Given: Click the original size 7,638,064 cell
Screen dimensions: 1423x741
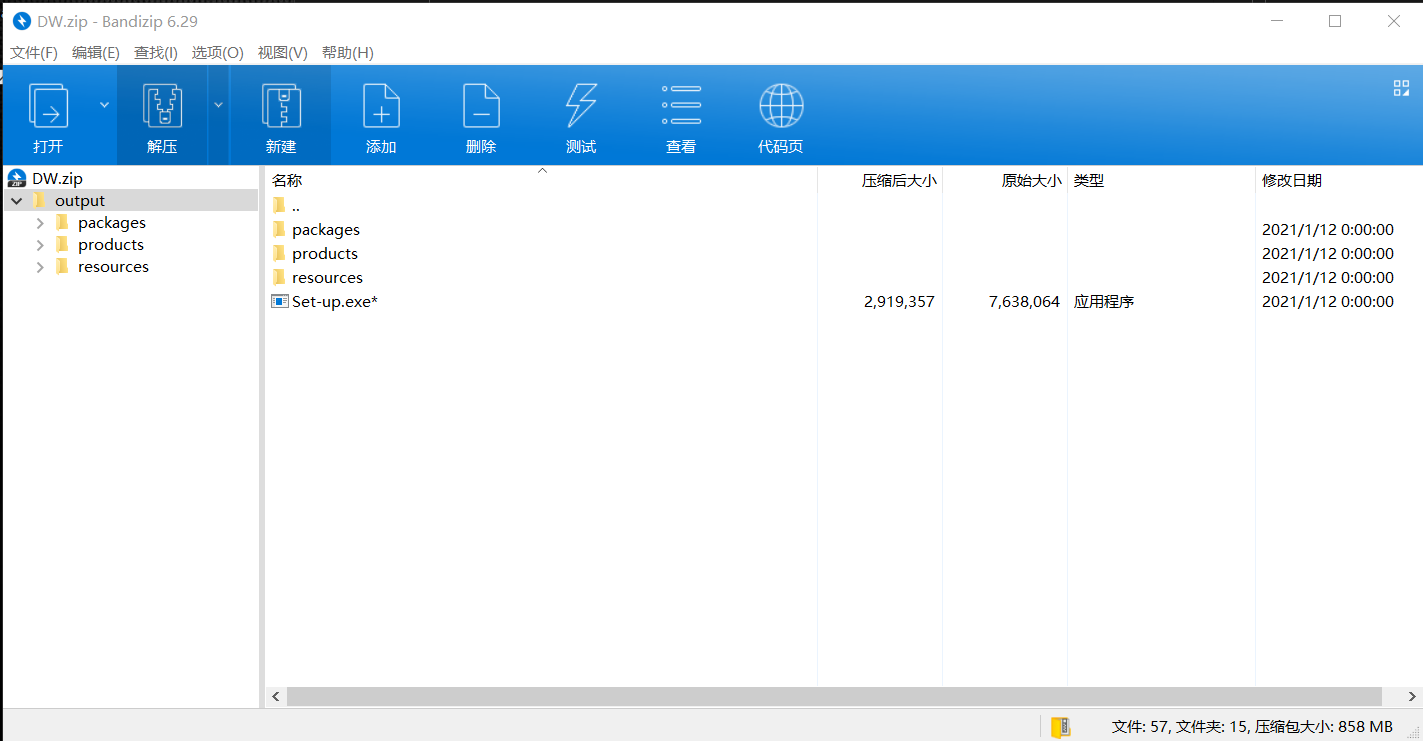Looking at the screenshot, I should [x=1024, y=301].
